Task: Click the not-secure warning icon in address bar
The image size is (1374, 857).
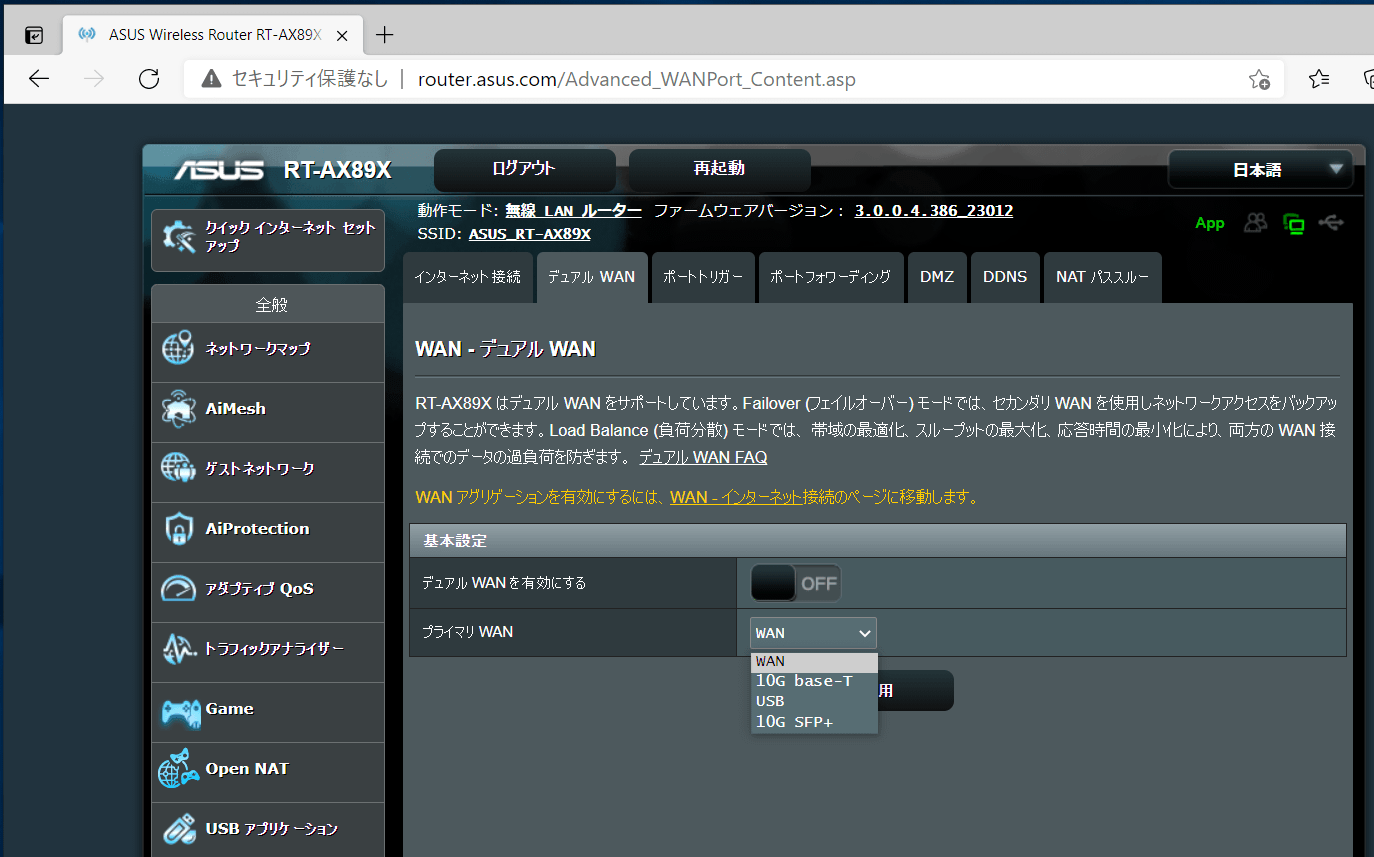Action: coord(211,79)
